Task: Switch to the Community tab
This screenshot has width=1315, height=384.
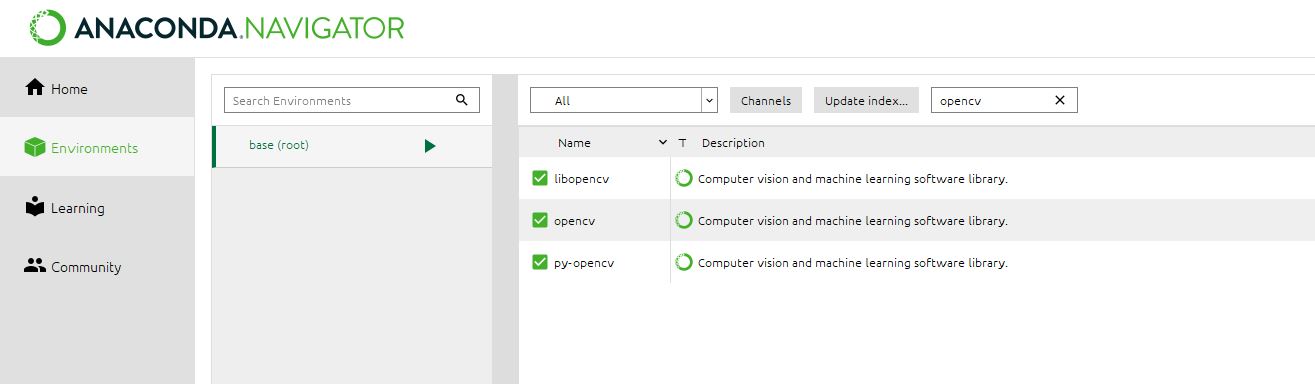Action: [x=97, y=266]
